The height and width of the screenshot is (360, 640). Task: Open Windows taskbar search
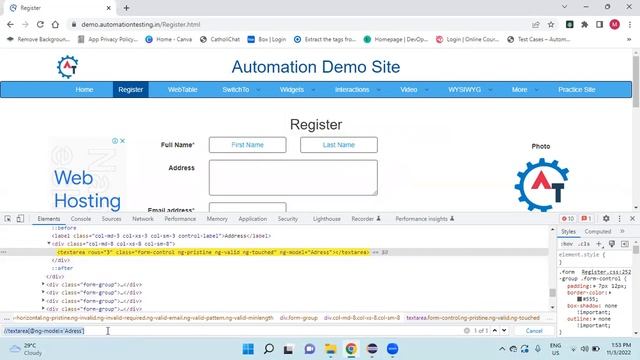coord(269,349)
